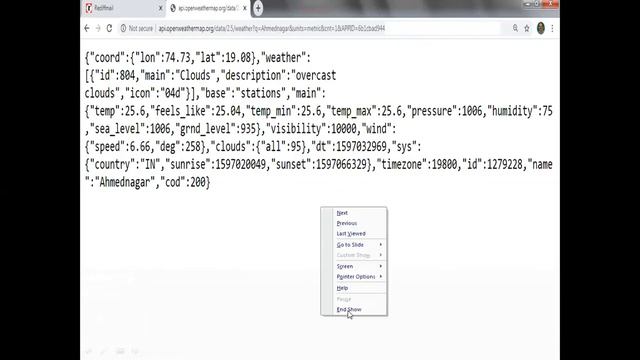Viewport: 640px width, 360px height.
Task: Close the openweathermap tab
Action: point(244,8)
